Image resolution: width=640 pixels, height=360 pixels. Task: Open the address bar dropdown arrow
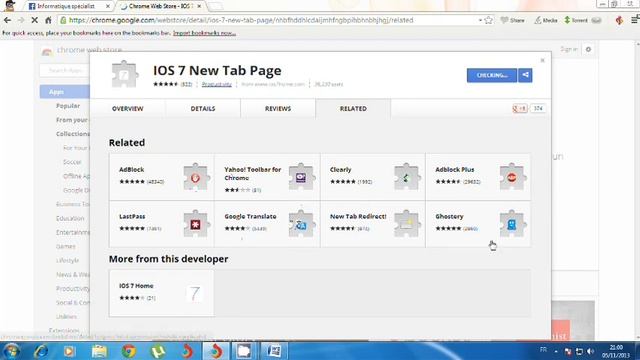480,20
